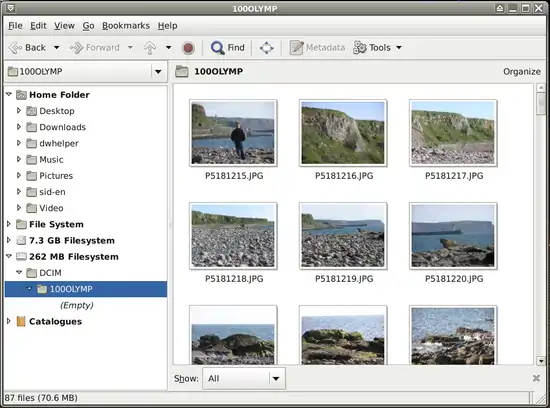Click the Back navigation arrow icon

pyautogui.click(x=15, y=48)
